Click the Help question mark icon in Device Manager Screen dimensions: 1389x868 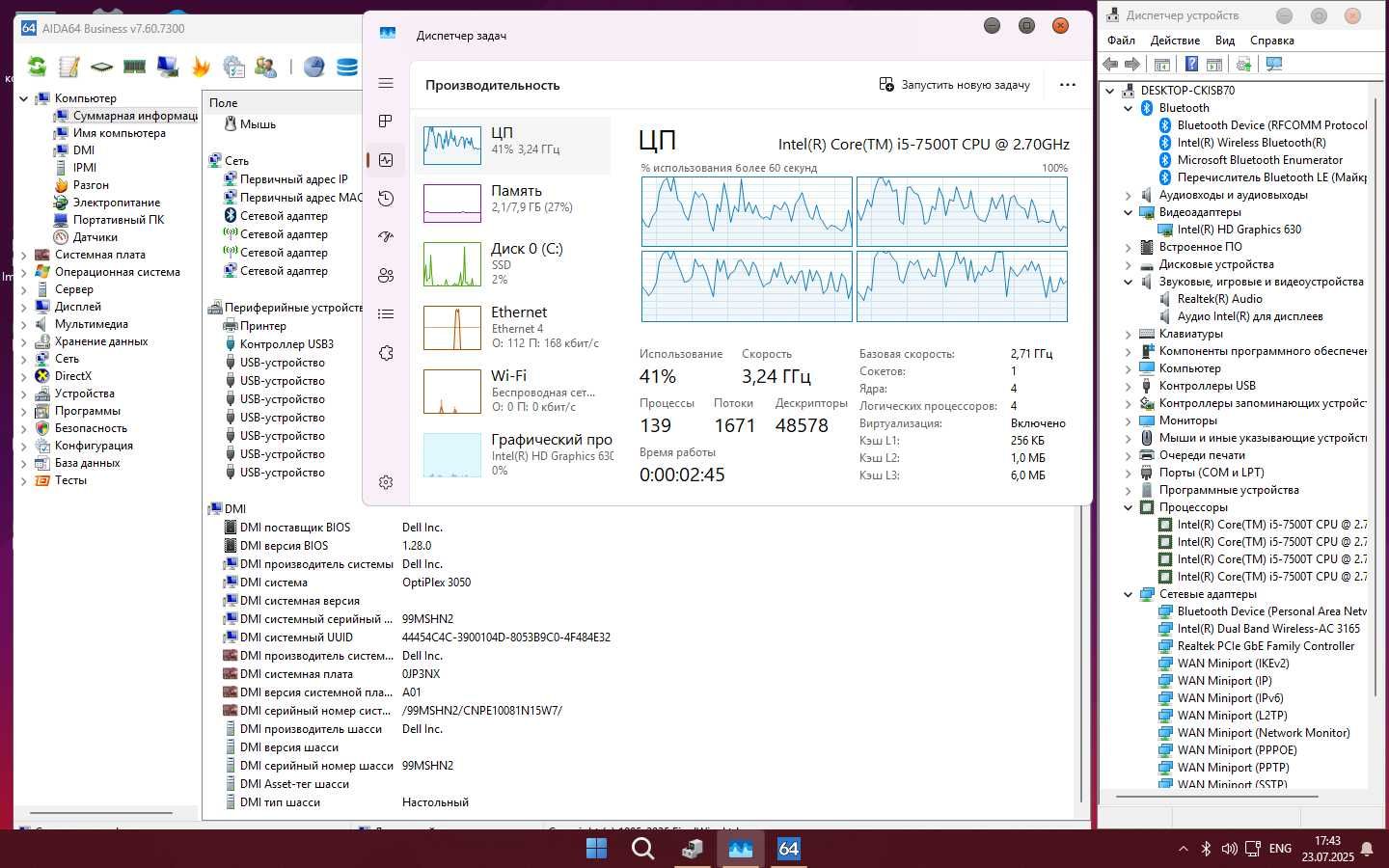[x=1191, y=64]
